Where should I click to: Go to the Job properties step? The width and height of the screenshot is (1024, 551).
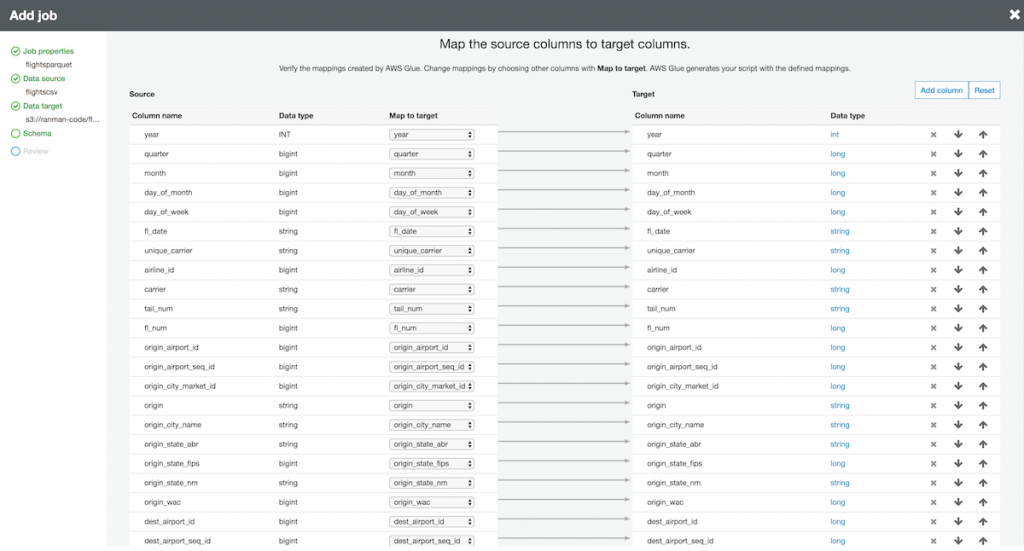pyautogui.click(x=48, y=51)
